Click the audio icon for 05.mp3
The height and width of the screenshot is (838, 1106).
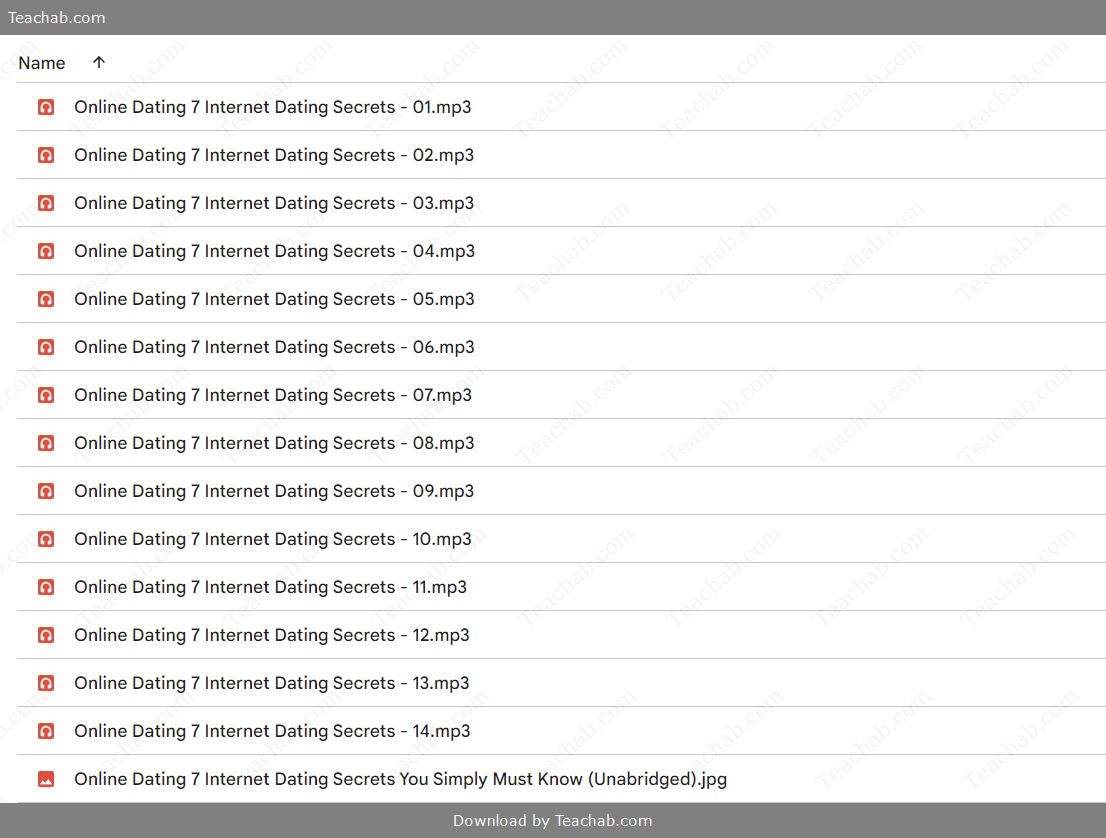46,299
